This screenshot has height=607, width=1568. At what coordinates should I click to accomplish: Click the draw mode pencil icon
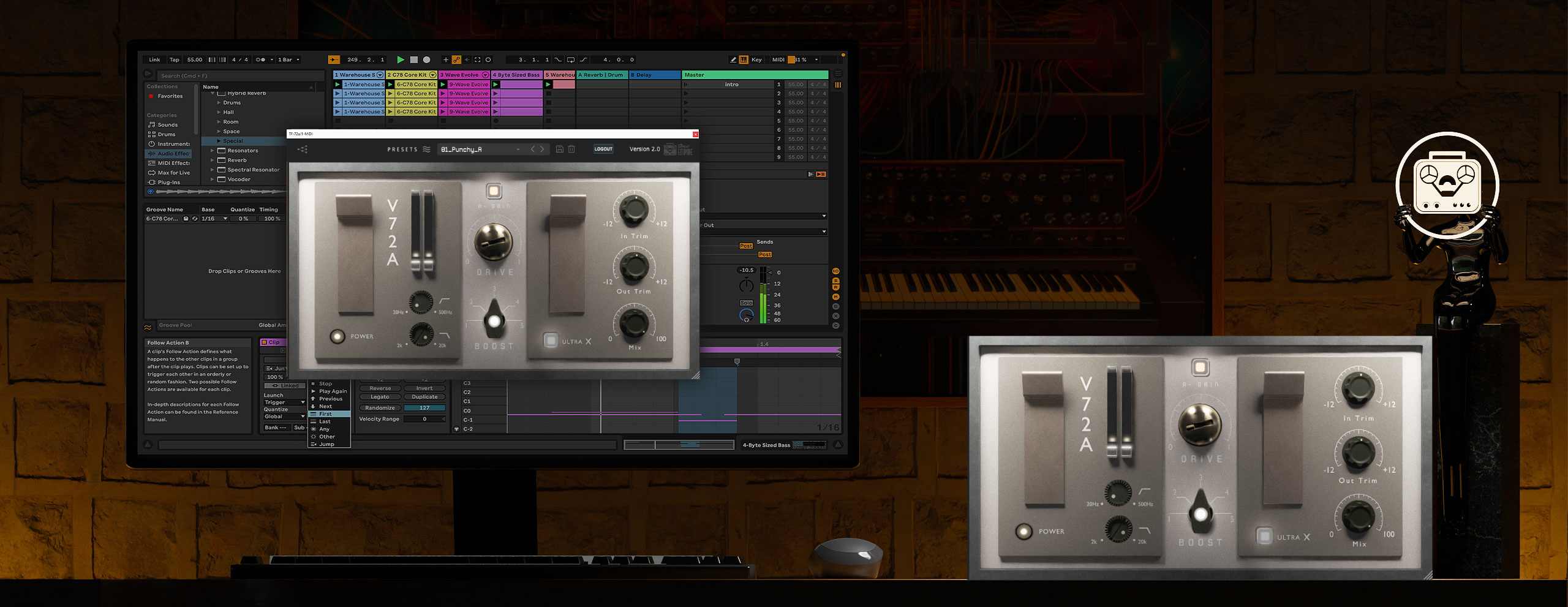point(733,59)
